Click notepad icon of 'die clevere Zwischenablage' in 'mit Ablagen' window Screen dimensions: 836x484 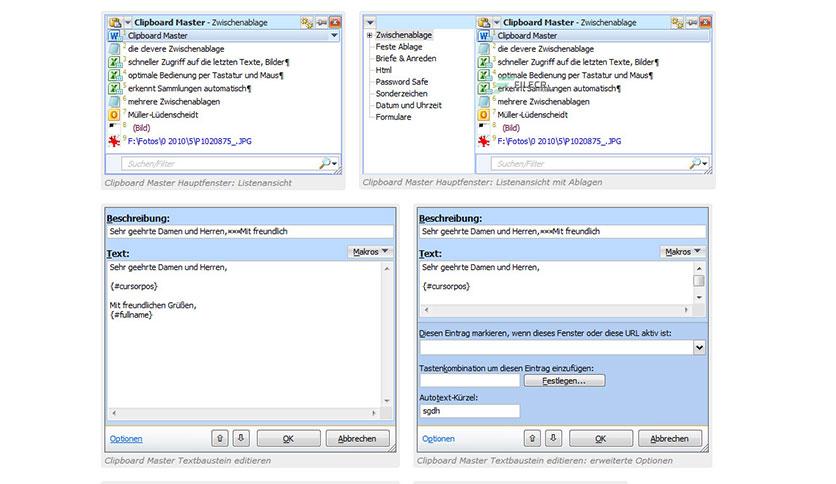pyautogui.click(x=484, y=49)
